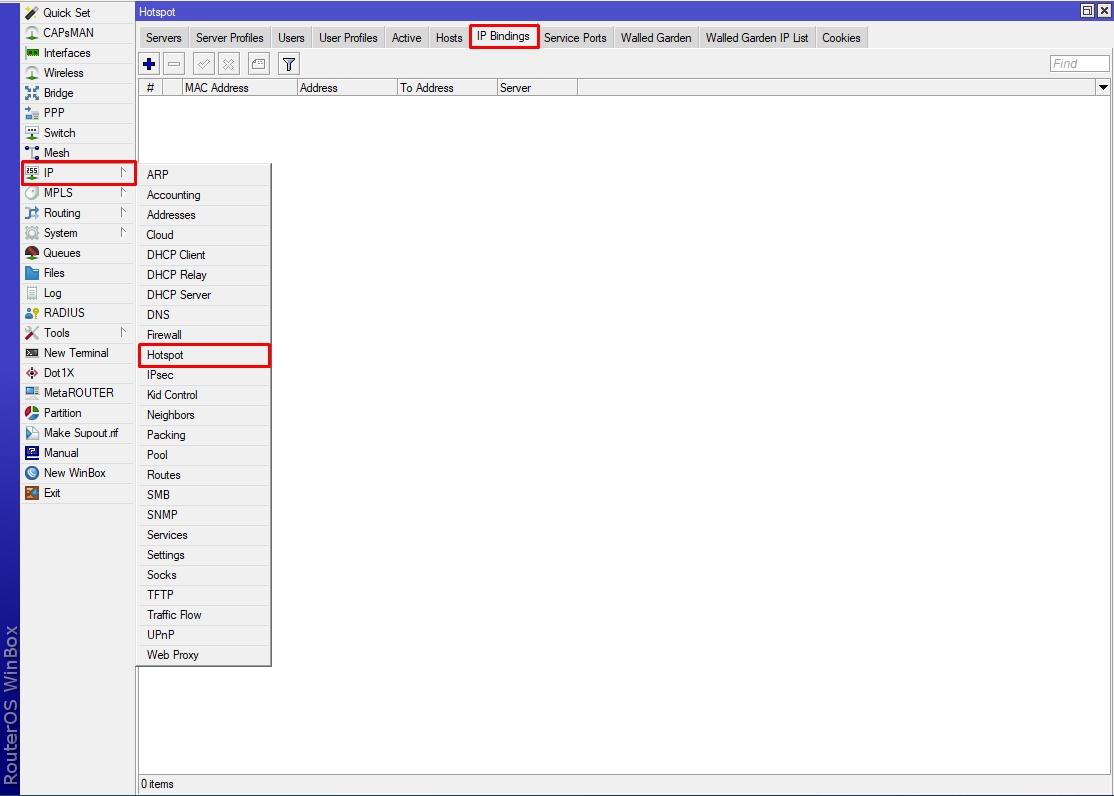Open the PPP sidebar entry
The image size is (1114, 796).
pyautogui.click(x=77, y=112)
